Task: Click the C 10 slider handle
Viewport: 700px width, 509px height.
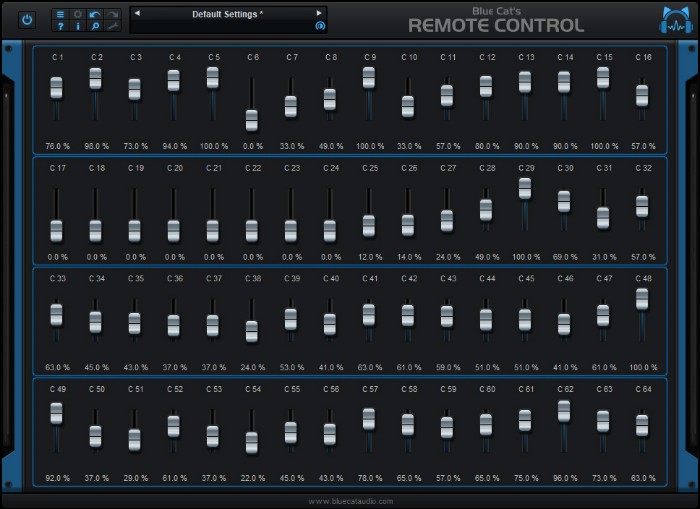Action: point(408,107)
